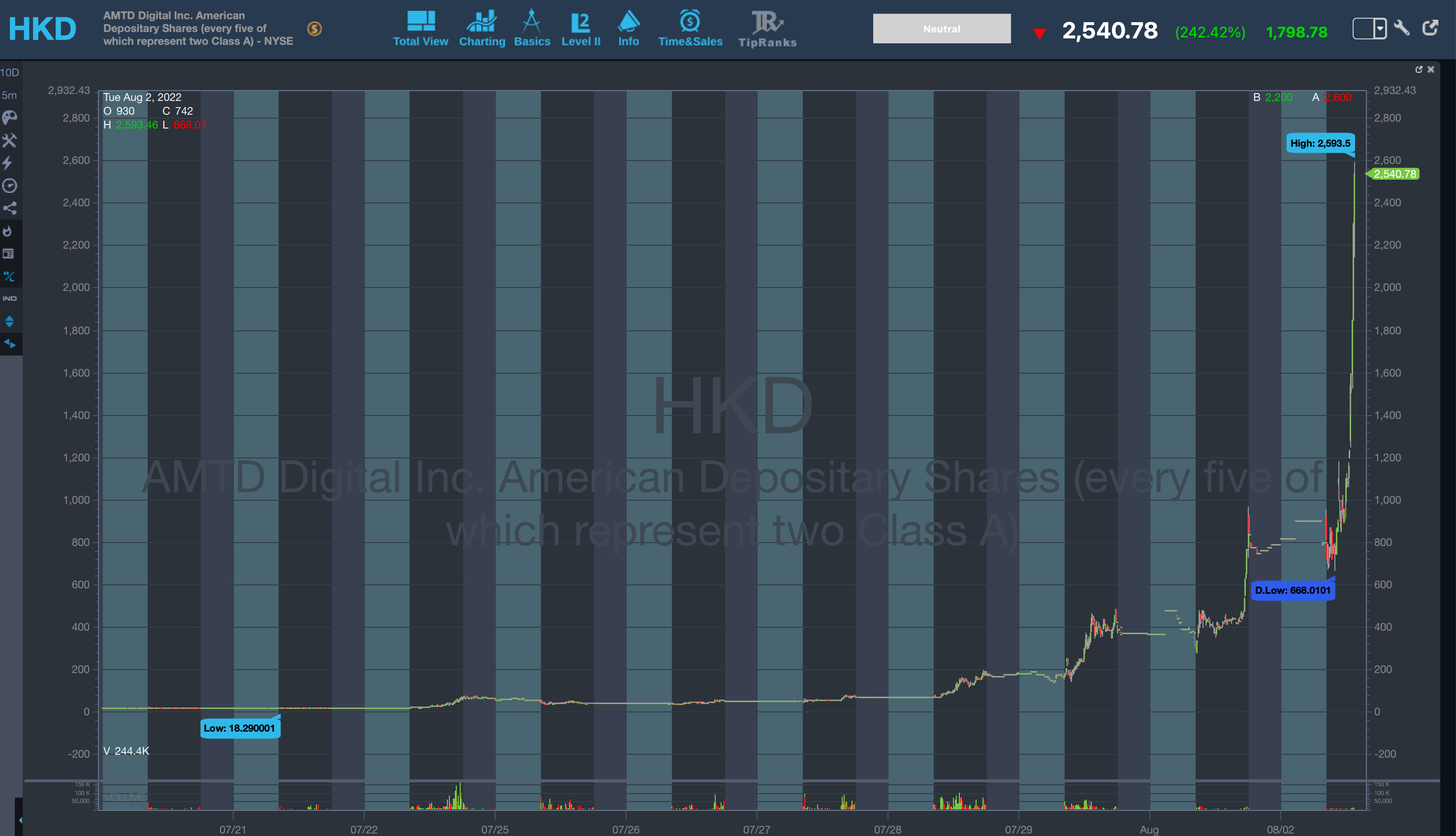Click the H 2,593.46 high value
This screenshot has height=836, width=1456.
click(x=131, y=125)
